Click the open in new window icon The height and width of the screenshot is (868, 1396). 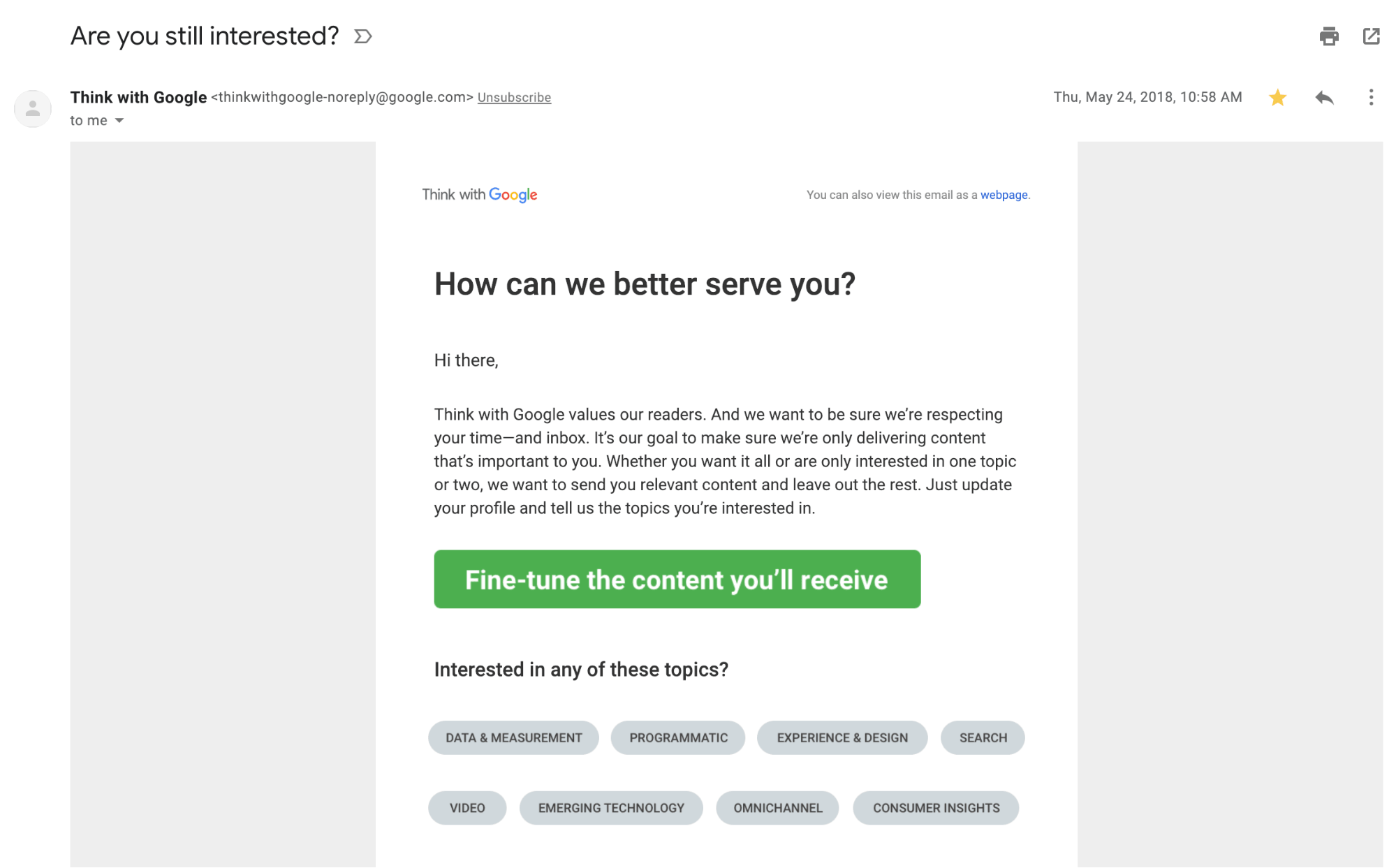tap(1372, 36)
